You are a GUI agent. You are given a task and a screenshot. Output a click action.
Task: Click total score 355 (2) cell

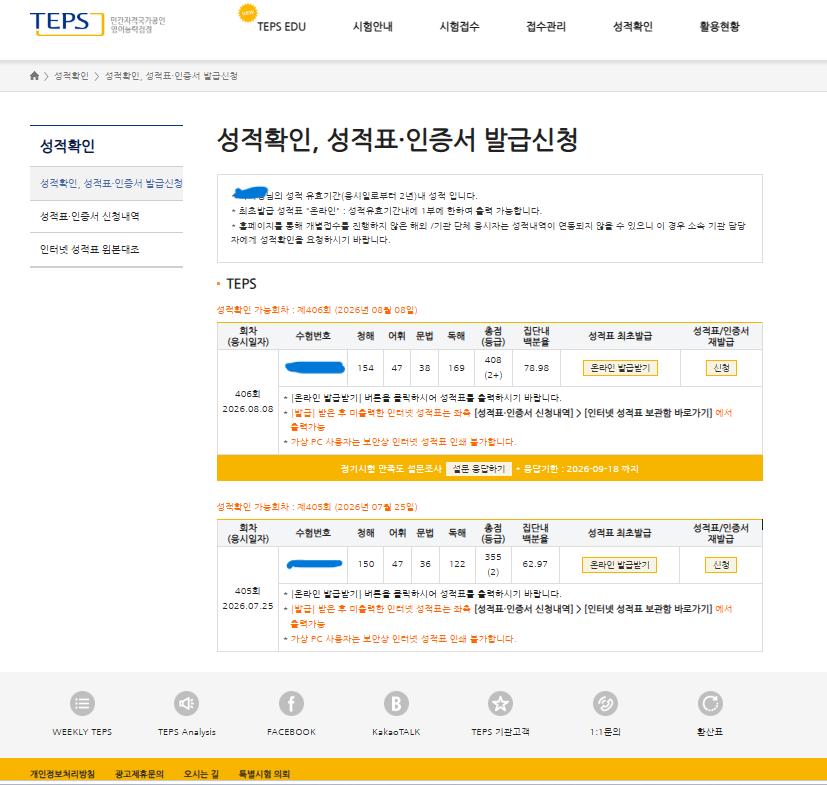click(493, 564)
